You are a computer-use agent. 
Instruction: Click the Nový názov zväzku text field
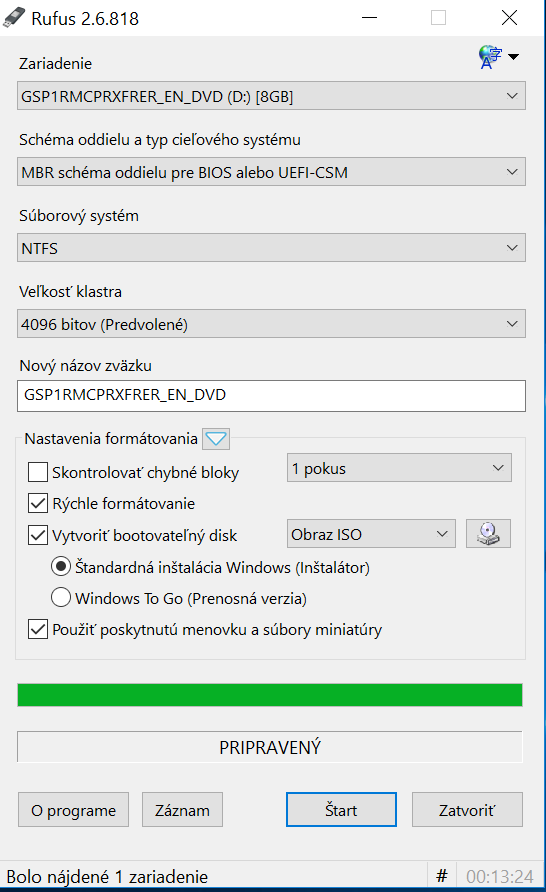click(x=271, y=395)
